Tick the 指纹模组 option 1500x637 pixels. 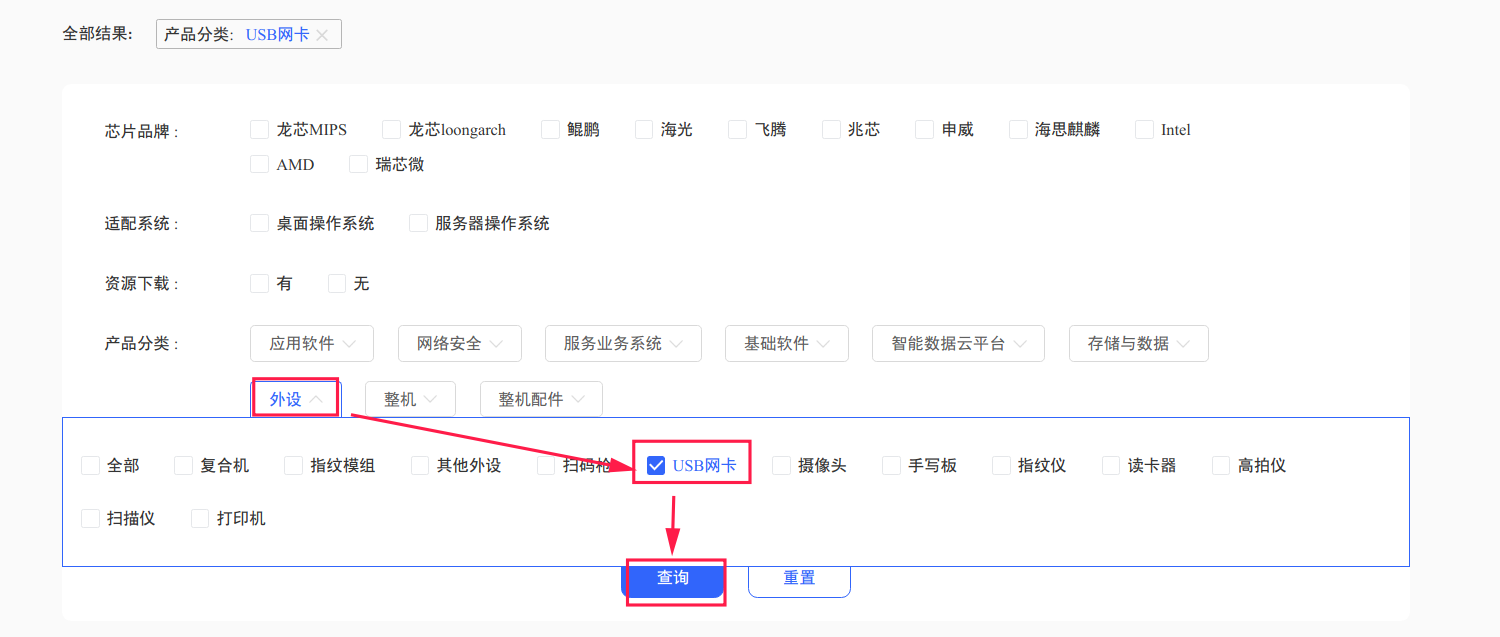(294, 465)
